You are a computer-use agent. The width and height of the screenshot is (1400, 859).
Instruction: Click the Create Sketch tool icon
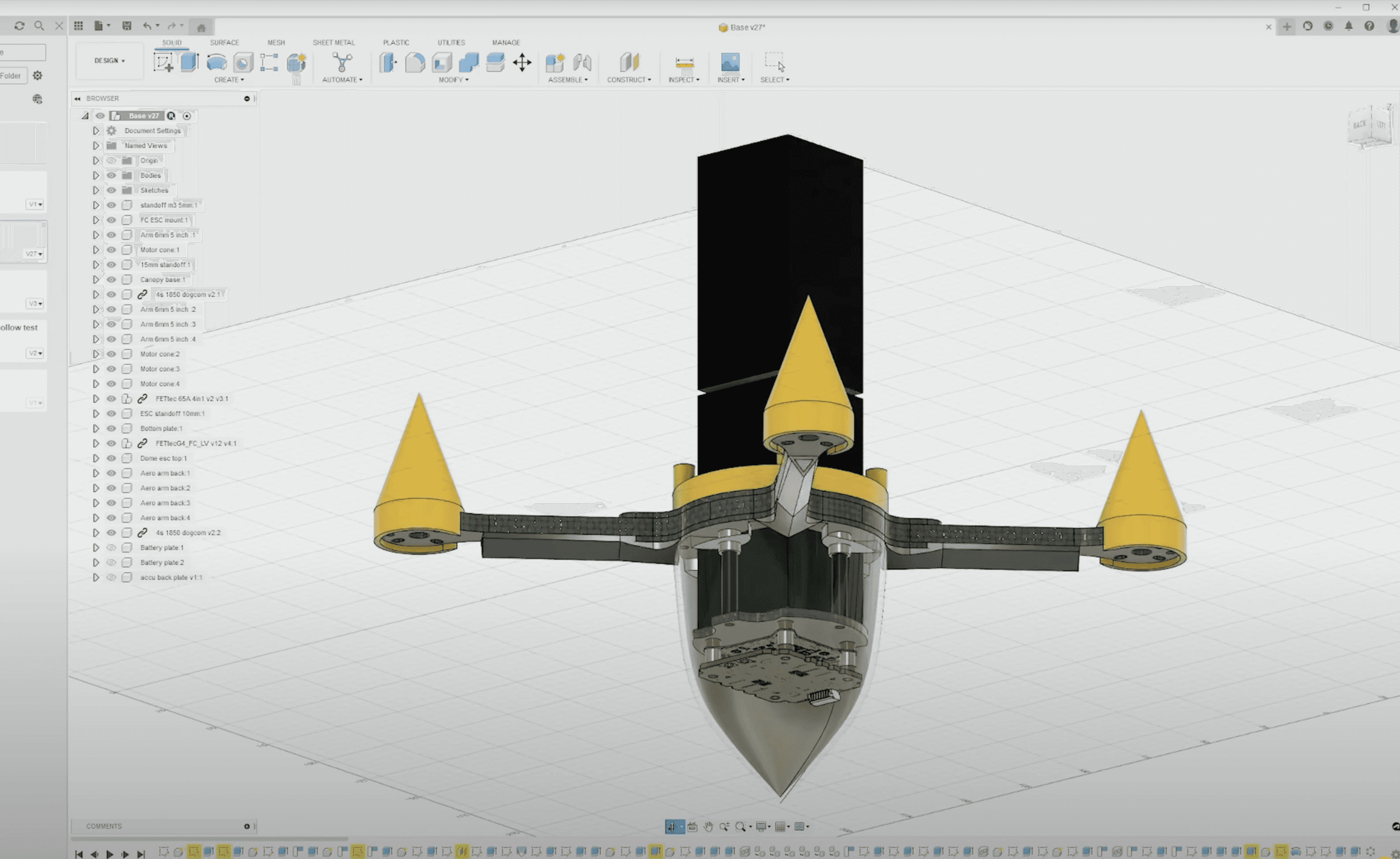(x=164, y=62)
